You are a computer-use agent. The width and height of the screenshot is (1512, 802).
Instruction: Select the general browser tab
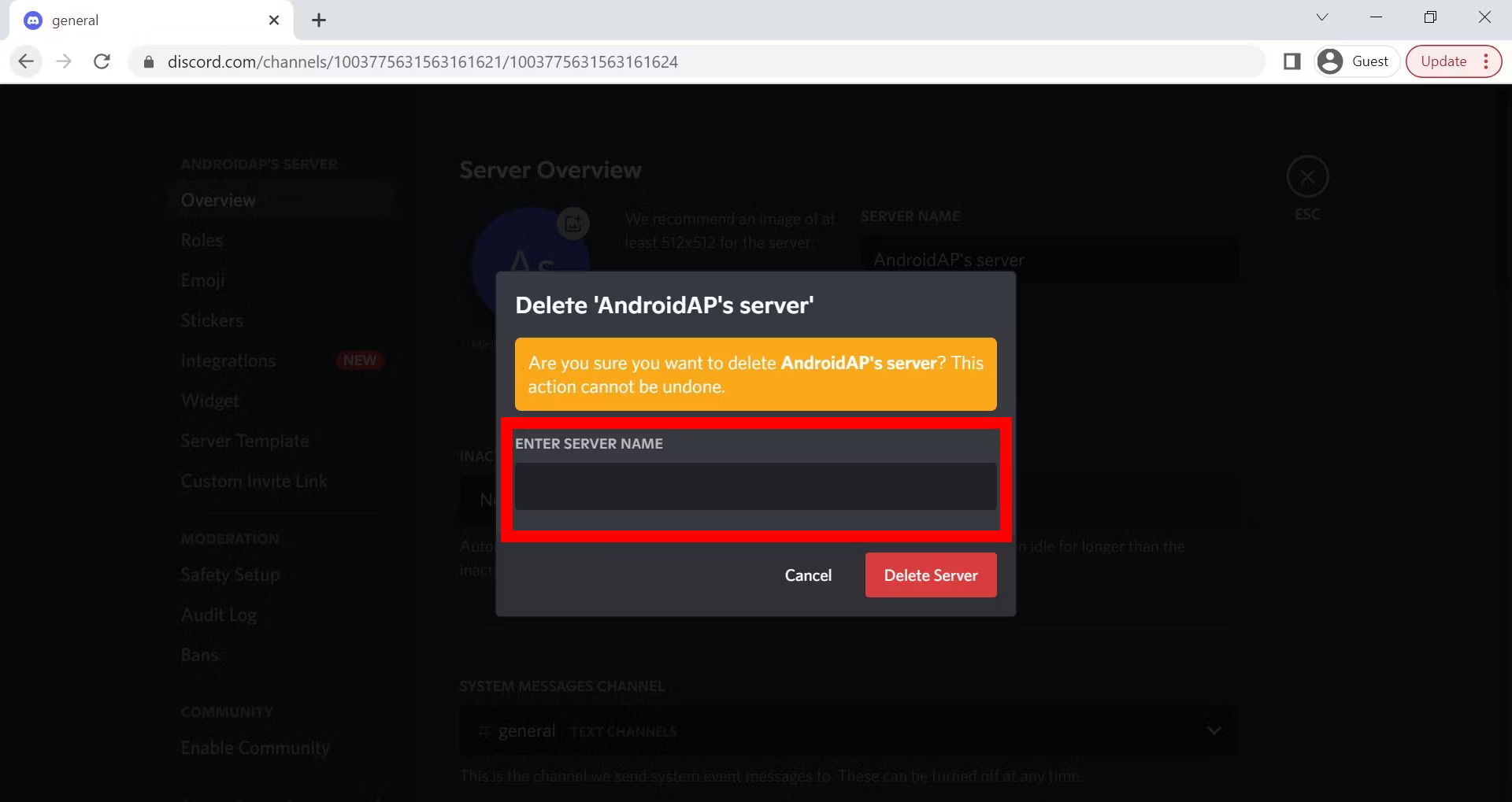(151, 20)
